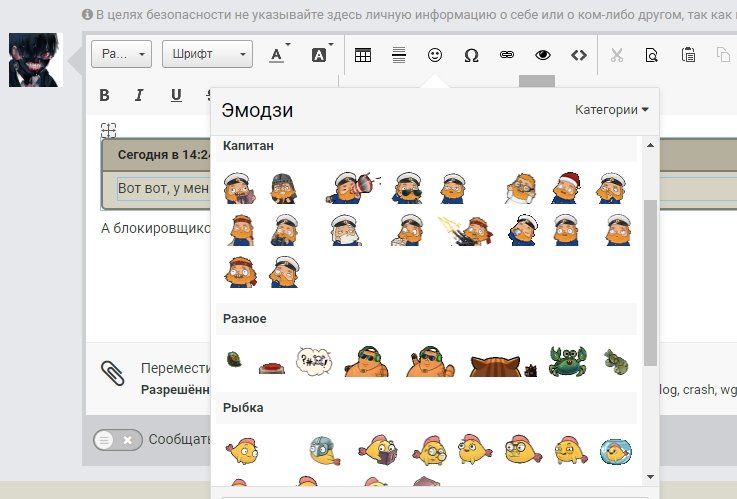Toggle the eye preview button
Viewport: 737px width, 499px height.
pyautogui.click(x=542, y=55)
